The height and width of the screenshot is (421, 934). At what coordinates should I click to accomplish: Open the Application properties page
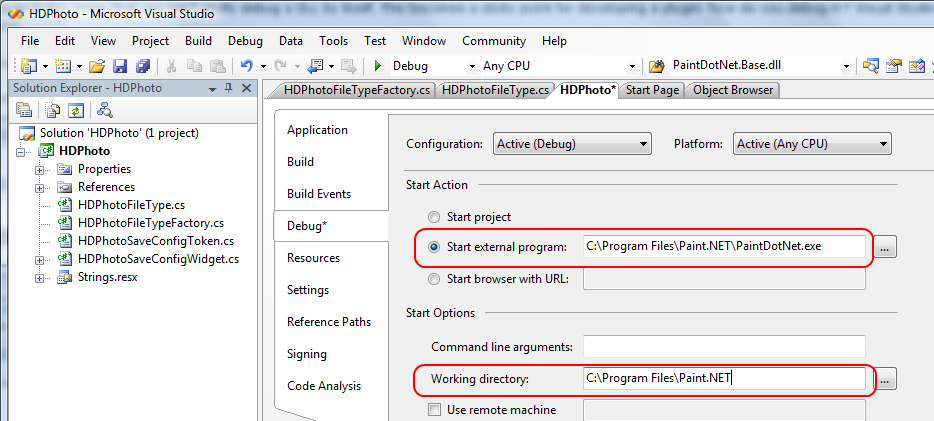(317, 130)
